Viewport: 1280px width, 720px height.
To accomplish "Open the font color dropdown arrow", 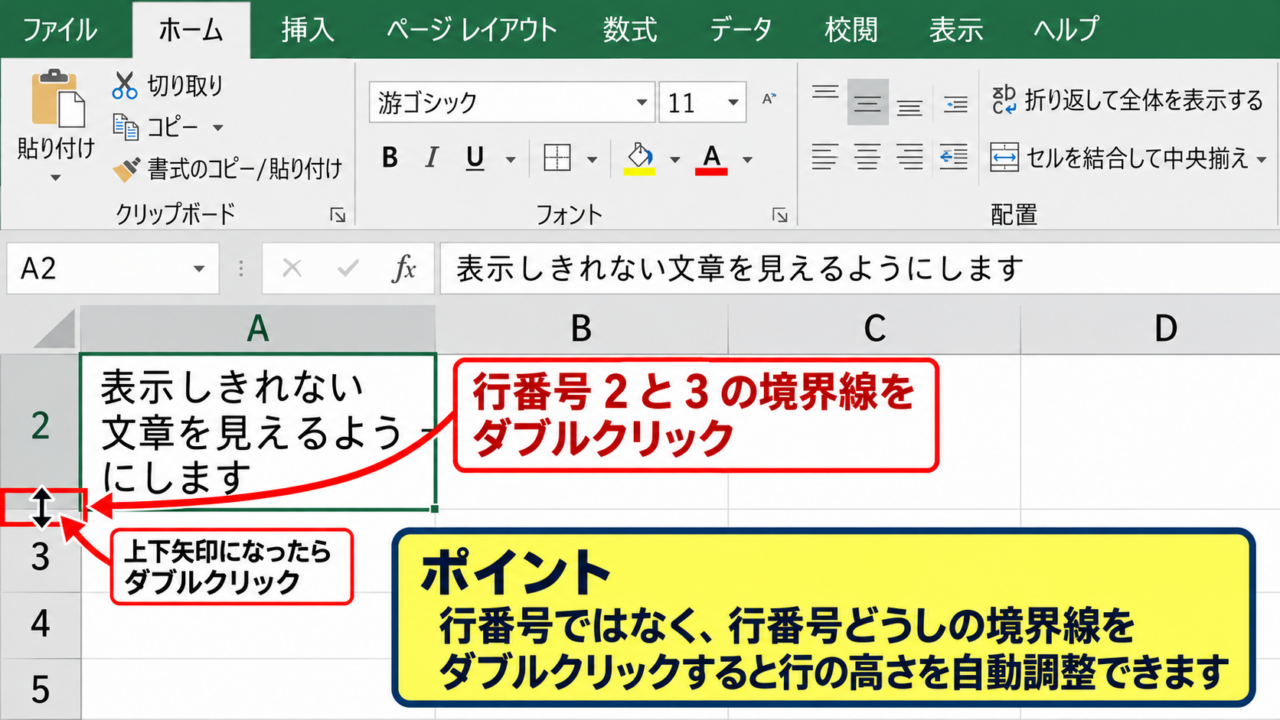I will 747,159.
